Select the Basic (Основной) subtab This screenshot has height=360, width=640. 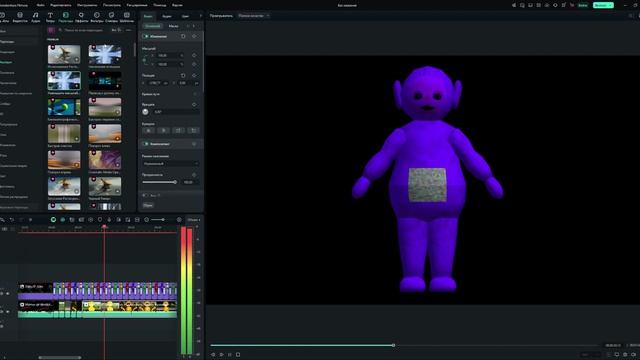pos(152,26)
